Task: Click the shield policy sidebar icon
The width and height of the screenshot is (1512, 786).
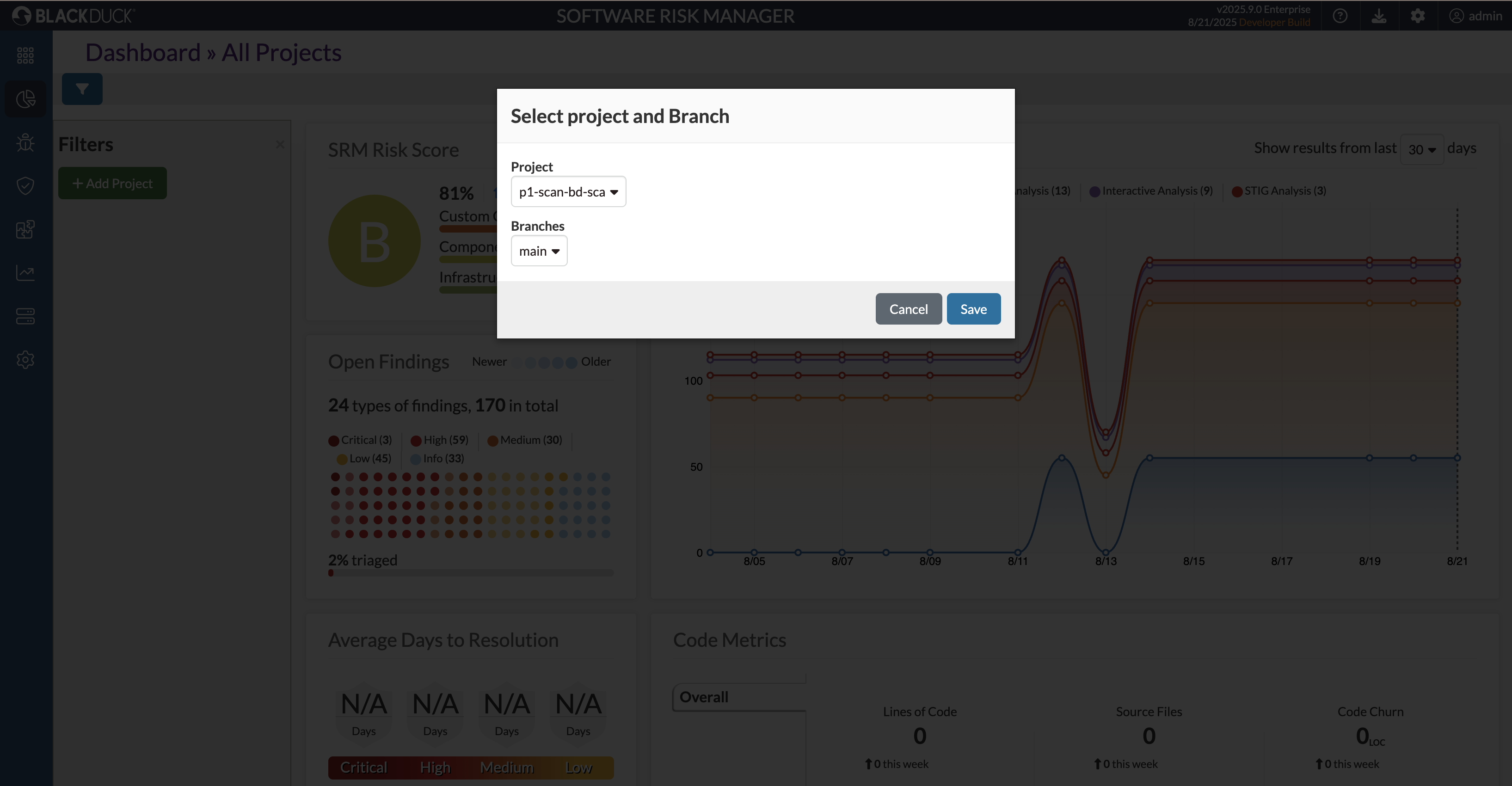Action: click(x=25, y=185)
